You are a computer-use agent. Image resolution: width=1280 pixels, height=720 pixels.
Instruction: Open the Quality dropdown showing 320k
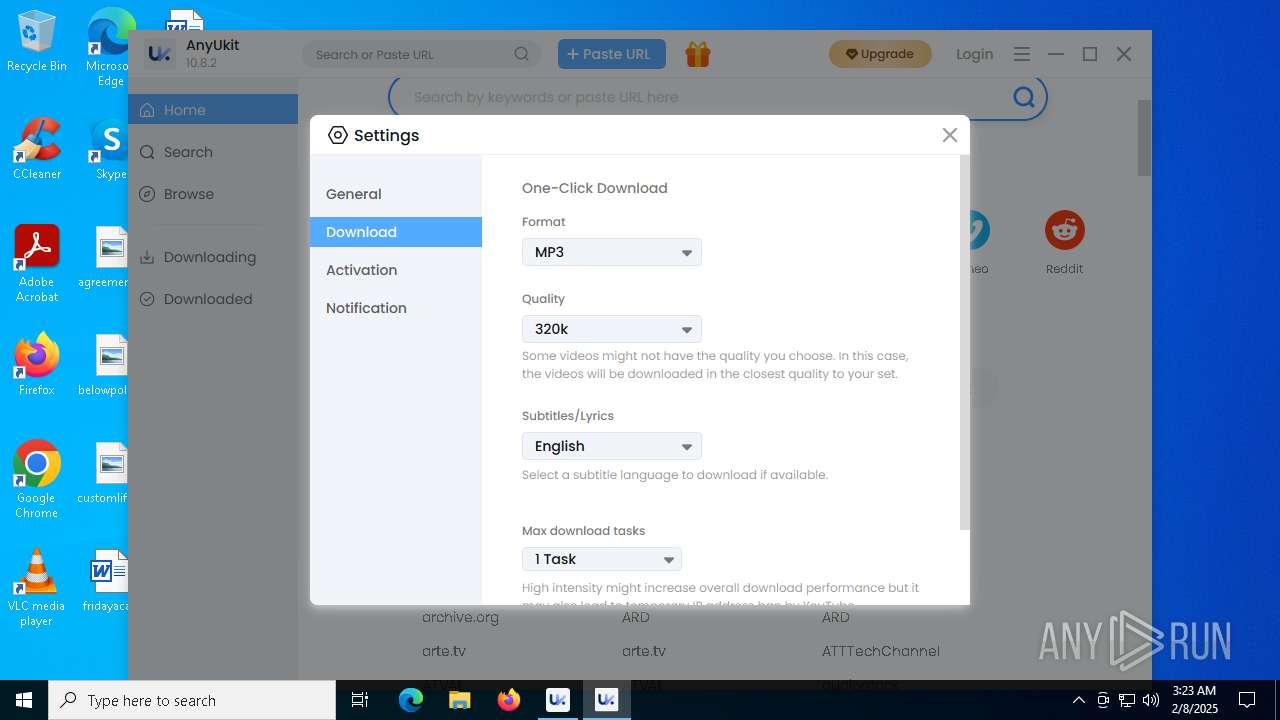(x=611, y=329)
